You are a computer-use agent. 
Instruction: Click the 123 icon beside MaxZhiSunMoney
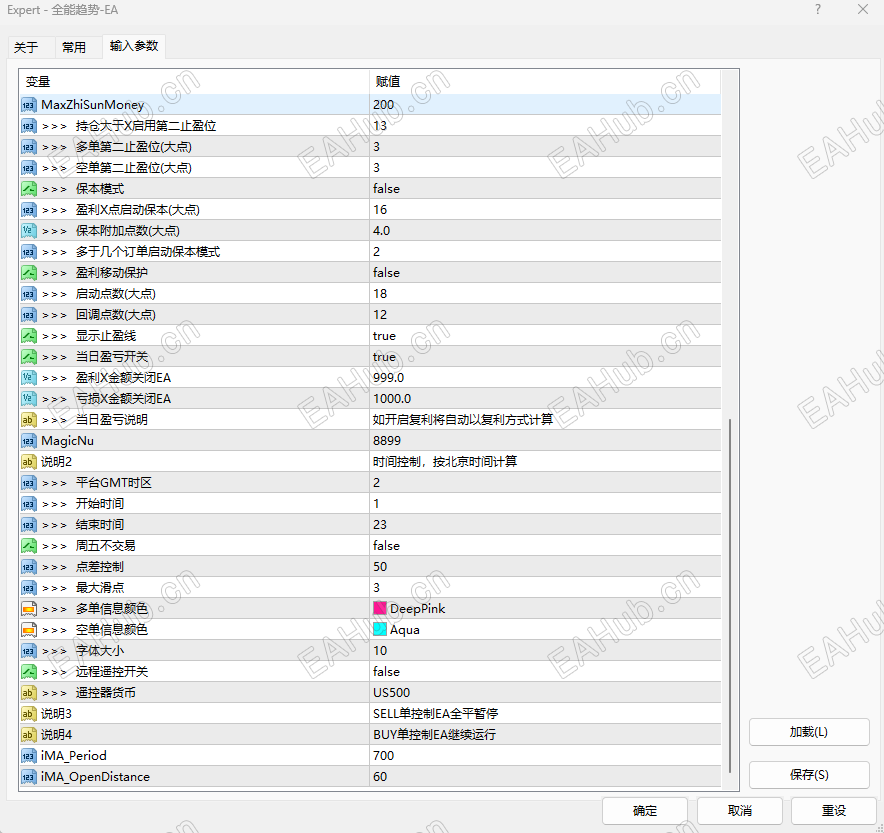click(x=27, y=105)
